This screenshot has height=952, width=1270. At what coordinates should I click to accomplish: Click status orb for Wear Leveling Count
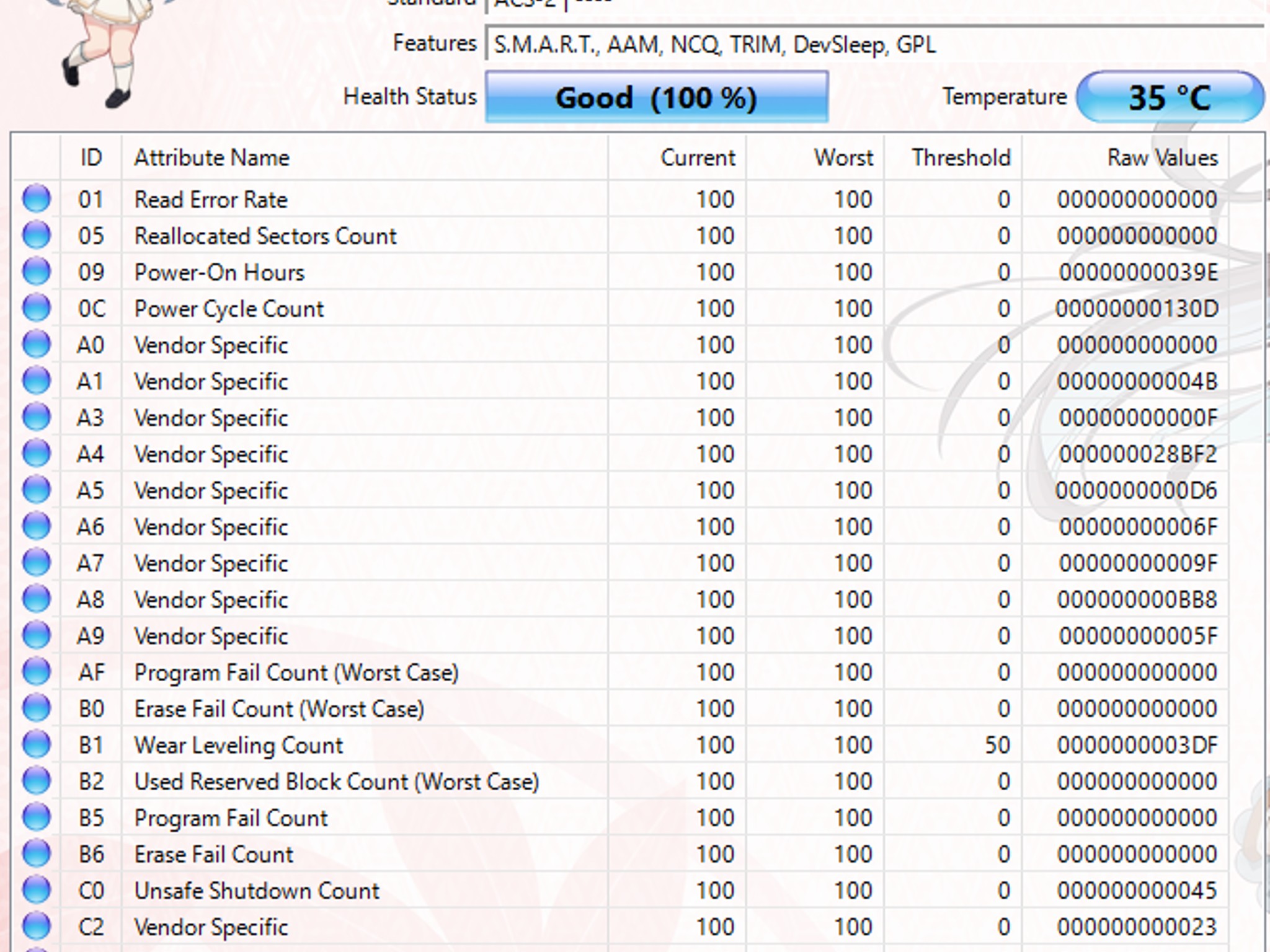click(x=37, y=744)
